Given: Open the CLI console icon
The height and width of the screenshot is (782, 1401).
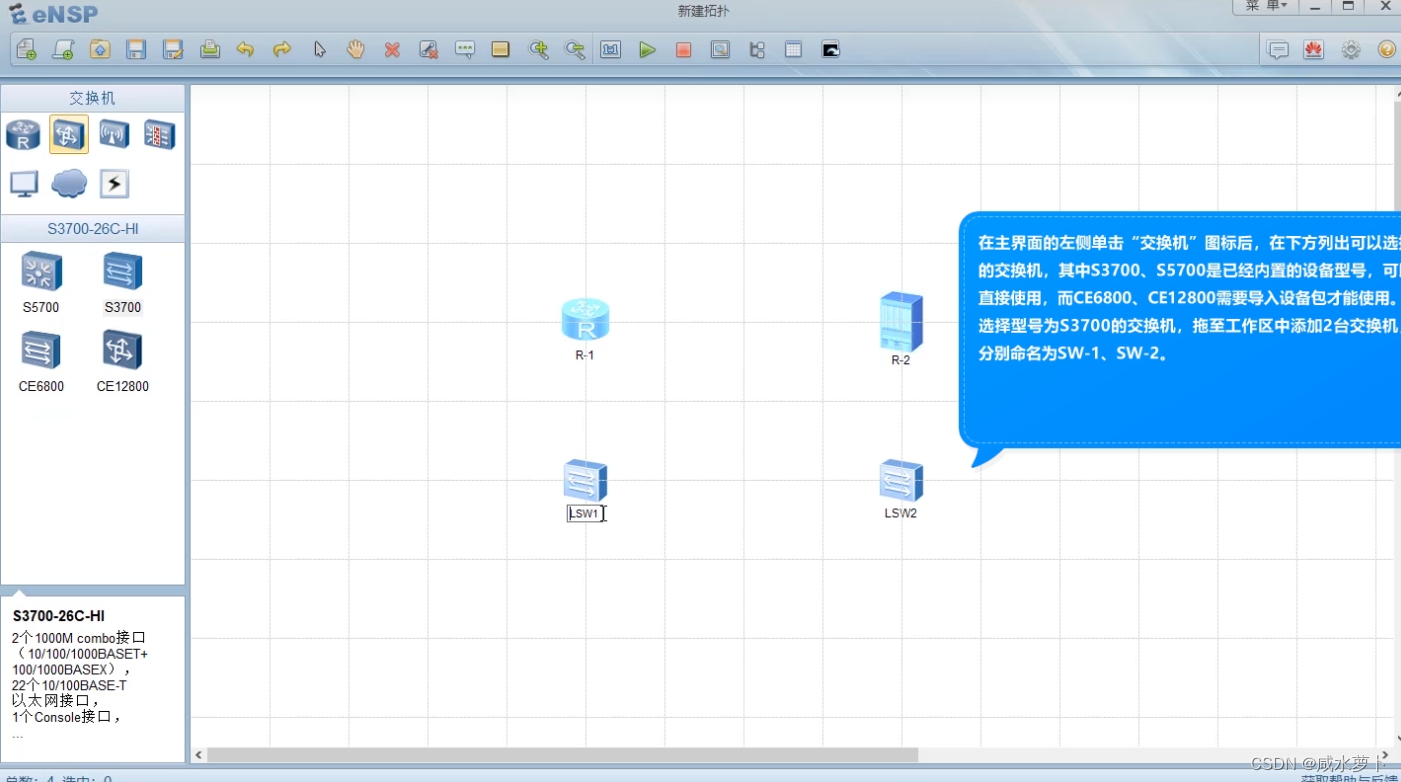Looking at the screenshot, I should [x=830, y=49].
